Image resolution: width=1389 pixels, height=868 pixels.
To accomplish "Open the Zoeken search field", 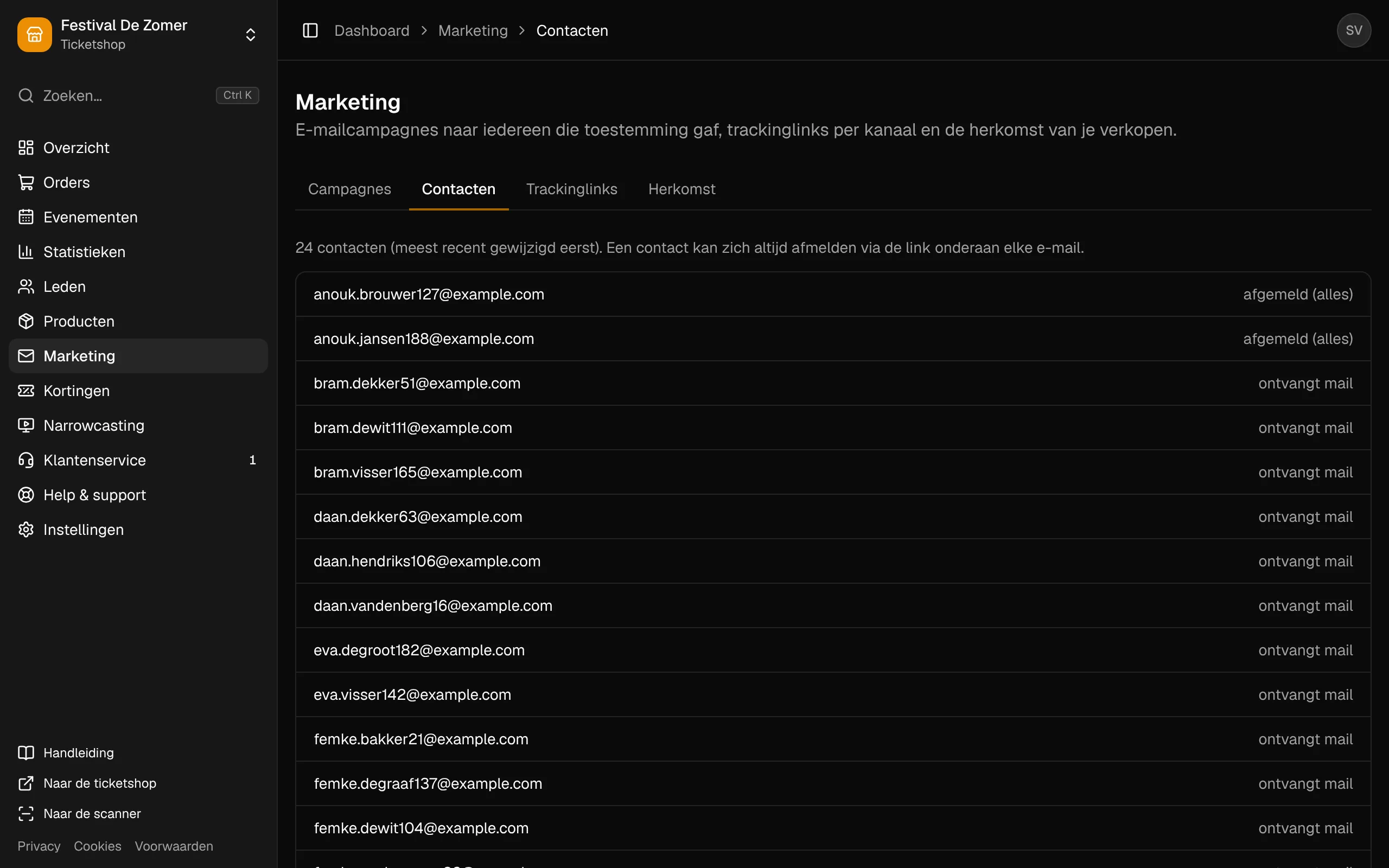I will click(x=138, y=95).
